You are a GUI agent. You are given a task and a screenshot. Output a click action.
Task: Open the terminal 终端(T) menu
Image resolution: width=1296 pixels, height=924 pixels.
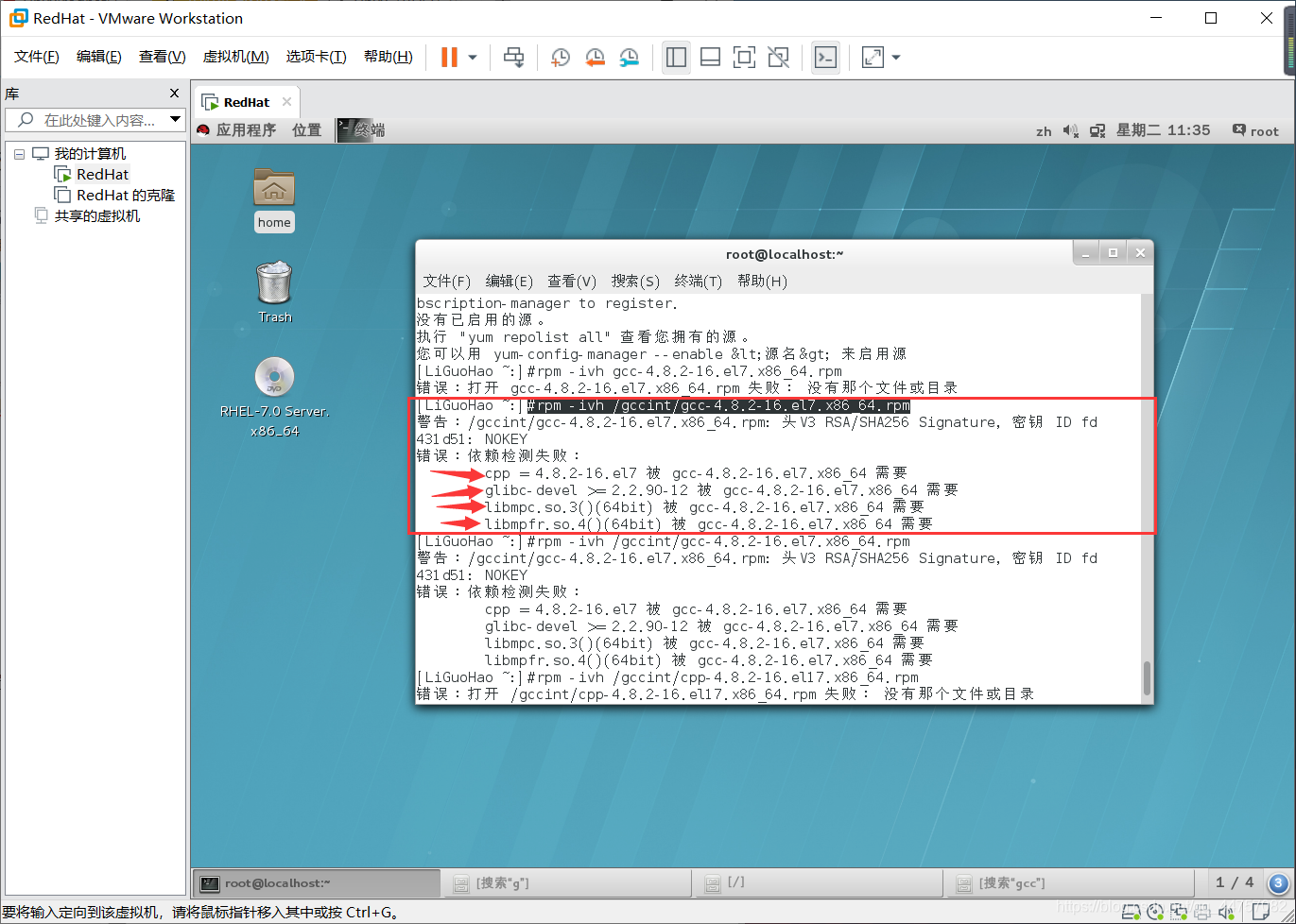click(699, 281)
